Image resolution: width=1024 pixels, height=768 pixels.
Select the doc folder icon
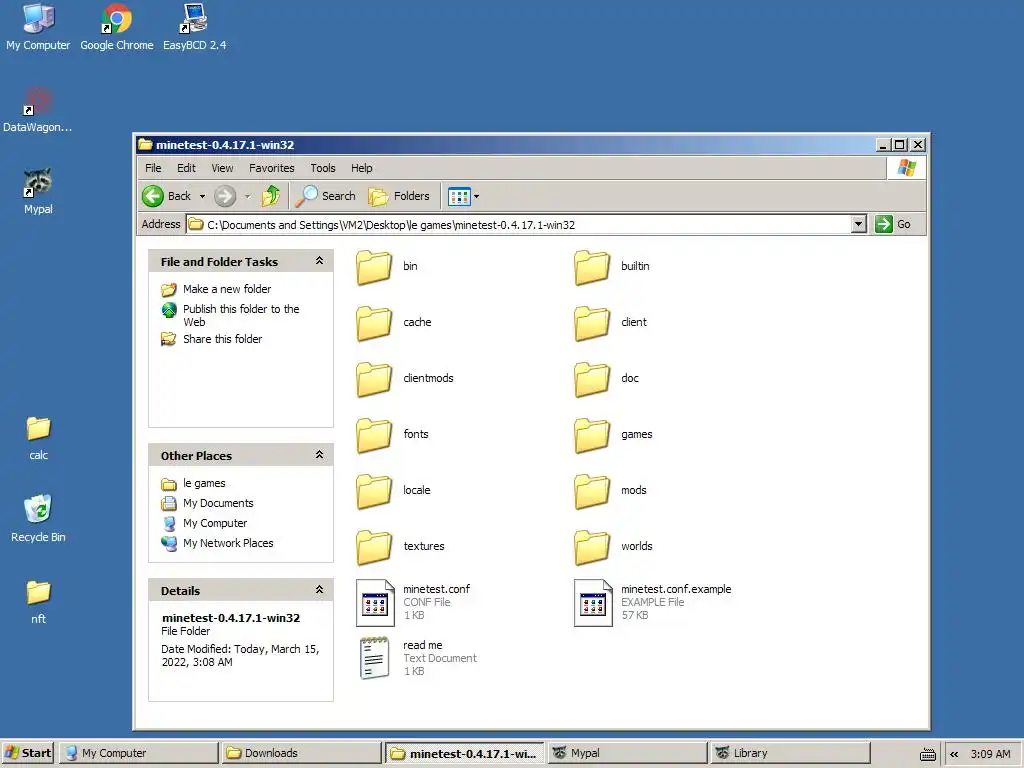(x=592, y=379)
